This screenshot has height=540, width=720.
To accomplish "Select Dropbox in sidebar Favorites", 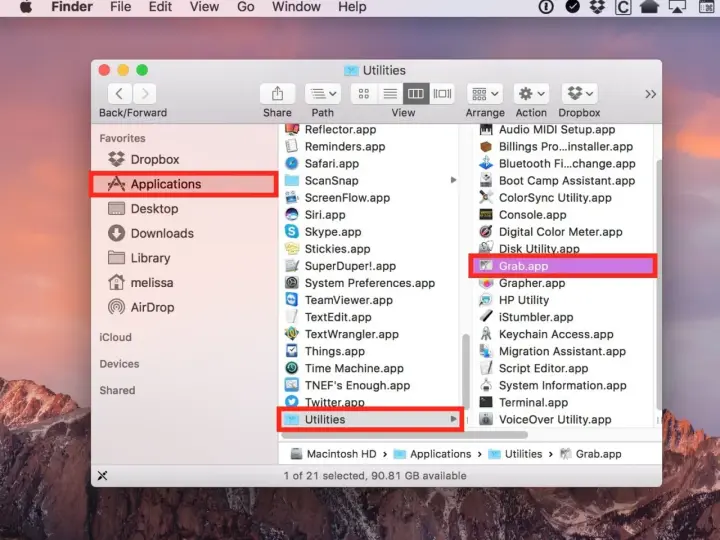I will (184, 159).
